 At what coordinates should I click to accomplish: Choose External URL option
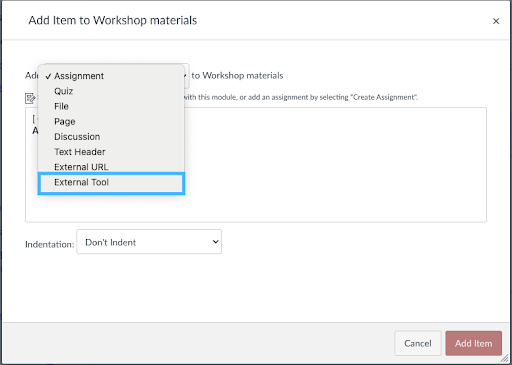[x=111, y=167]
